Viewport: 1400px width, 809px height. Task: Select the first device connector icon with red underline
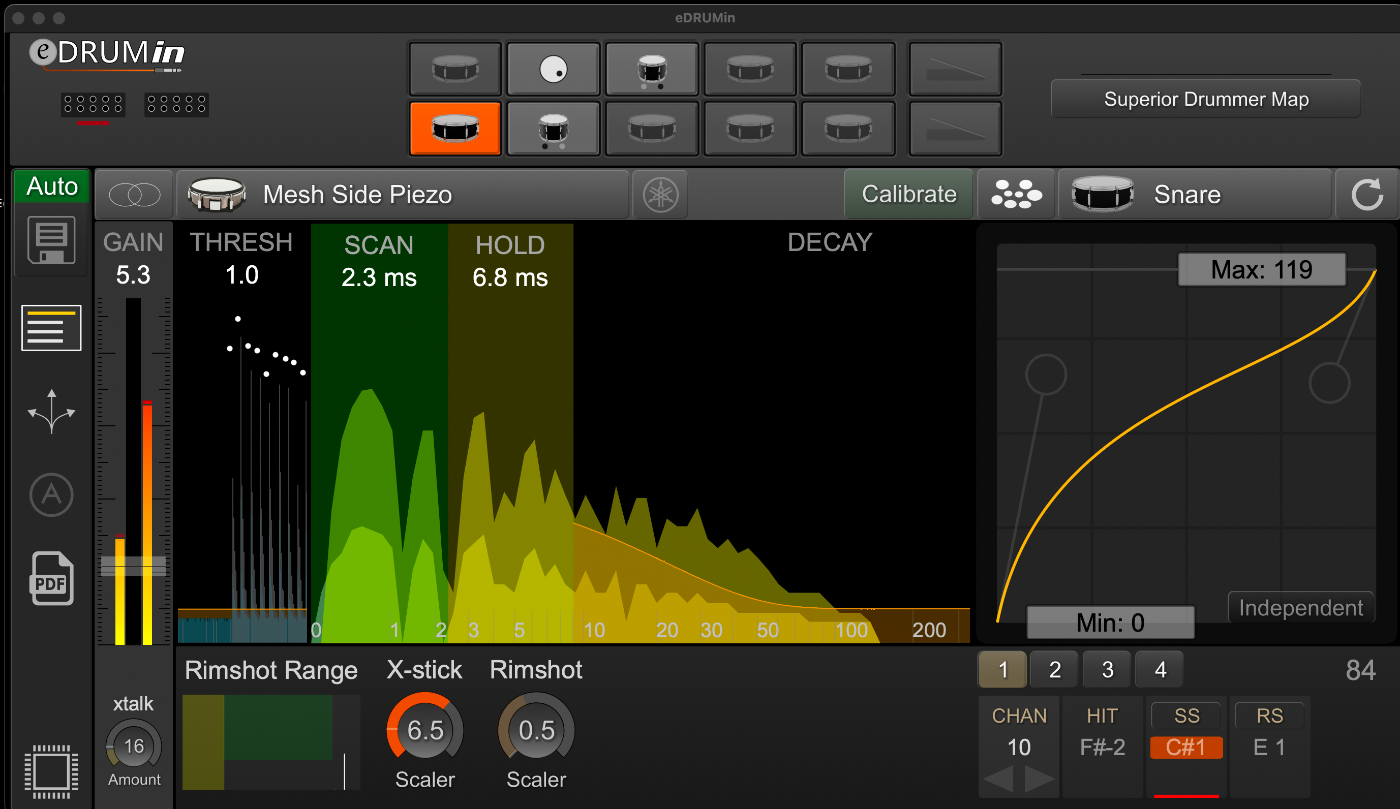(93, 104)
